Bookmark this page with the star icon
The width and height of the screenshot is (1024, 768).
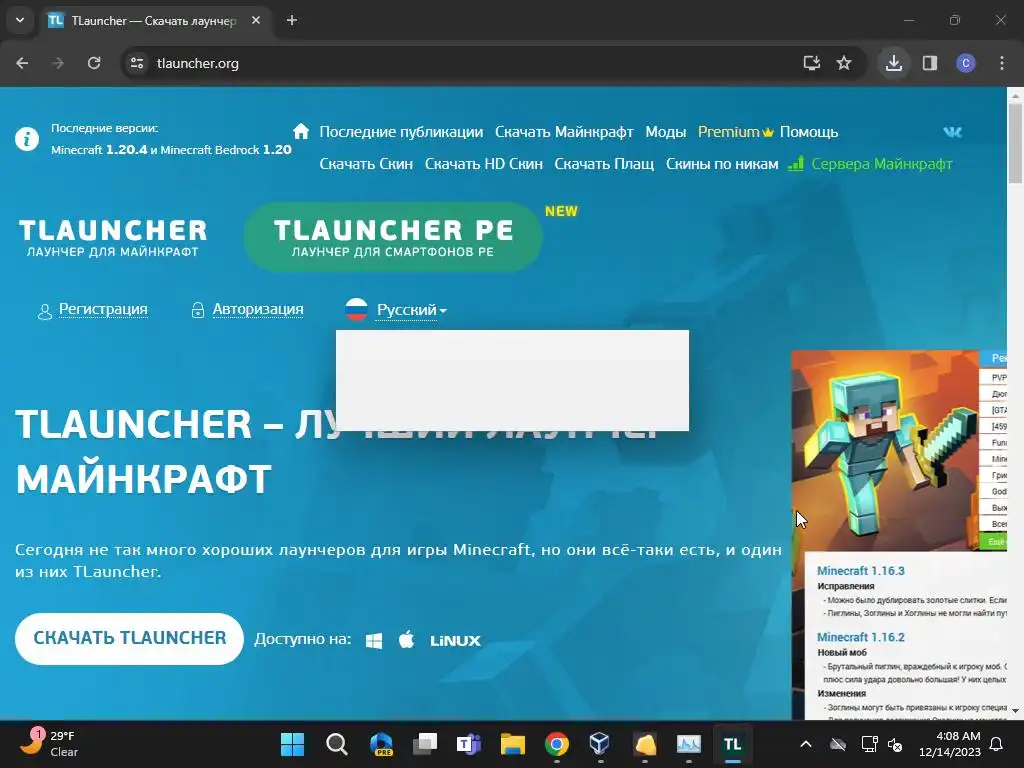(844, 63)
